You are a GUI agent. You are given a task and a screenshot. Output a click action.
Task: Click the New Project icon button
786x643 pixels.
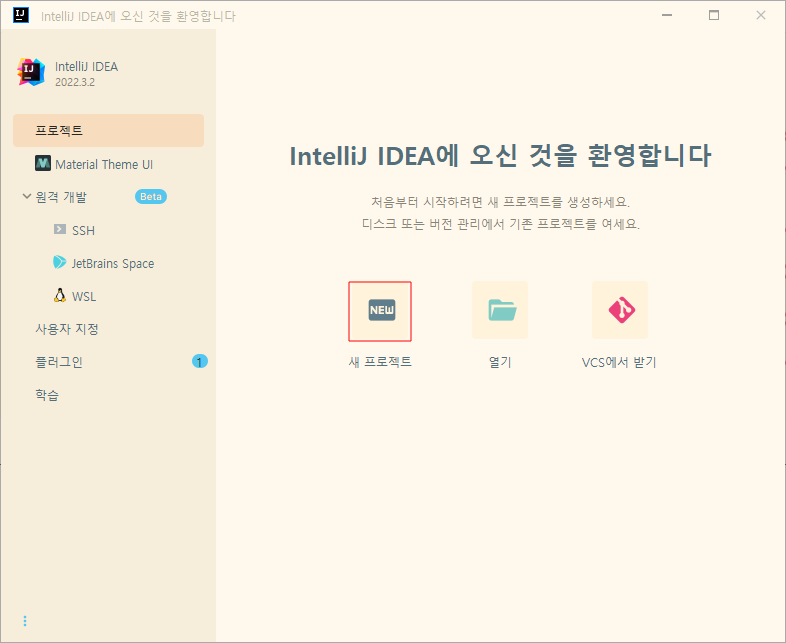380,311
